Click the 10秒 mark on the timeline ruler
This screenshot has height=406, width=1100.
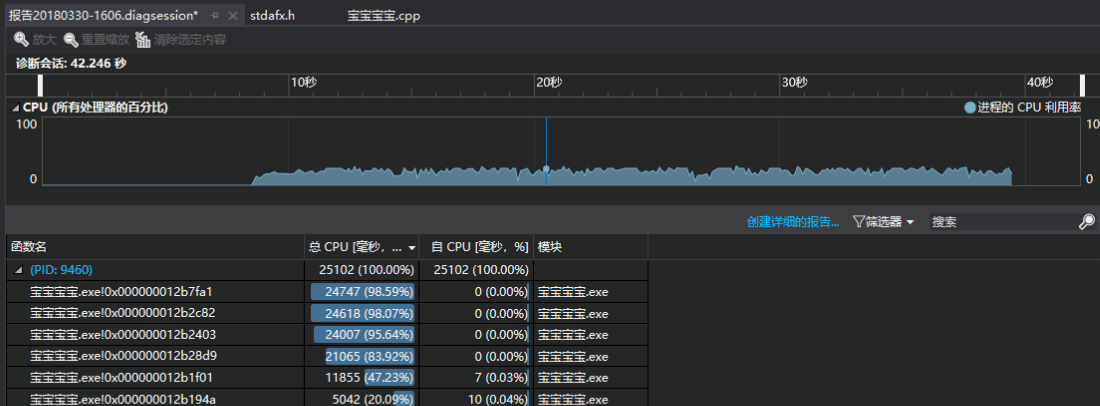303,83
